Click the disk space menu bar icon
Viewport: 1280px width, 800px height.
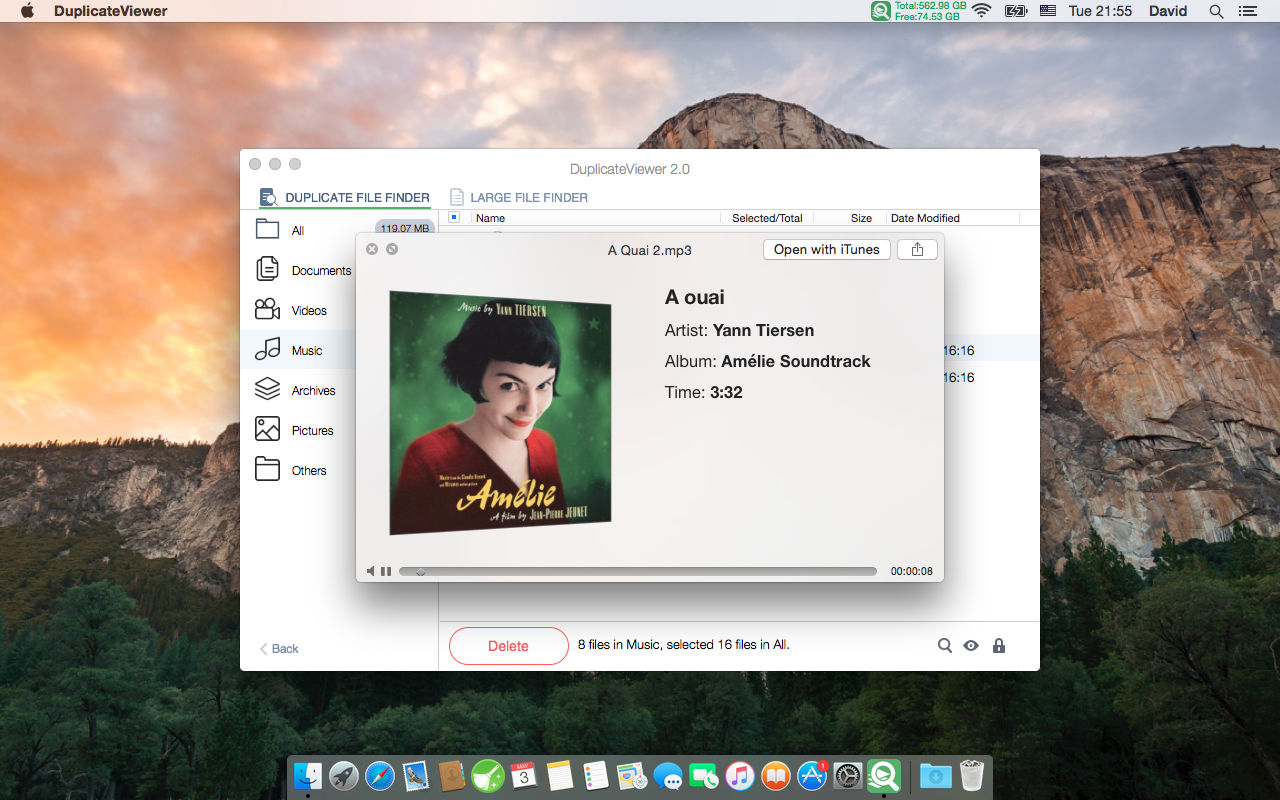pos(881,11)
